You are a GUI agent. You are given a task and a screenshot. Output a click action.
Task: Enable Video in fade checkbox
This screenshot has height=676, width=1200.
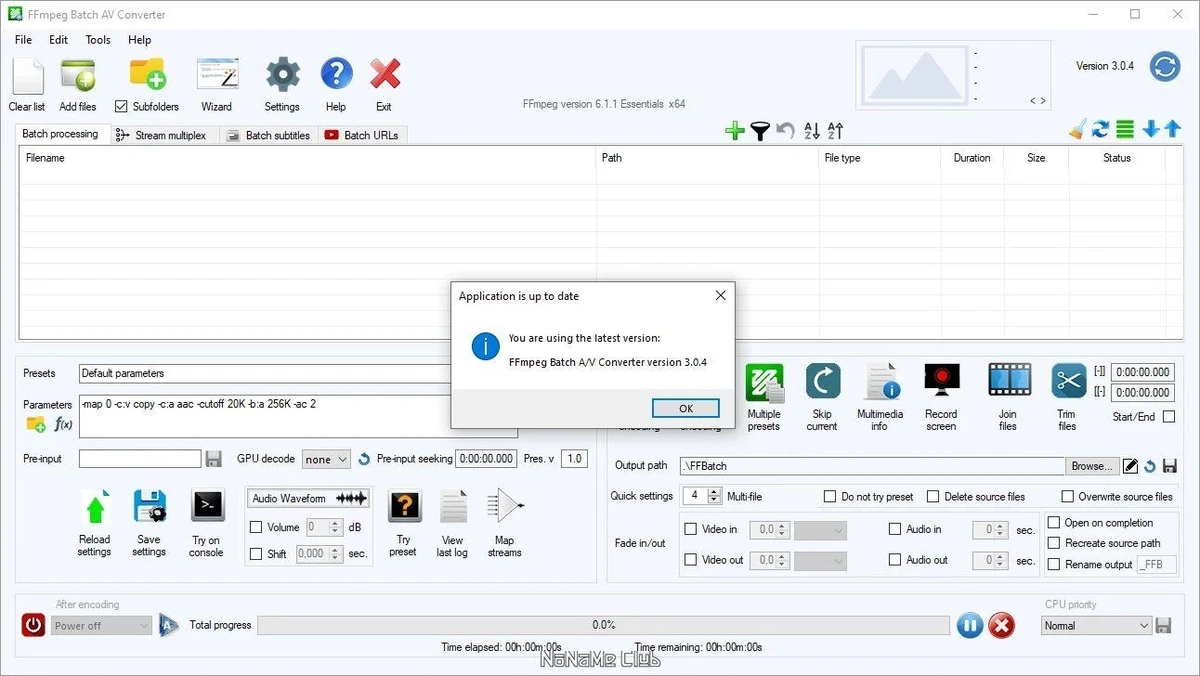pos(691,530)
